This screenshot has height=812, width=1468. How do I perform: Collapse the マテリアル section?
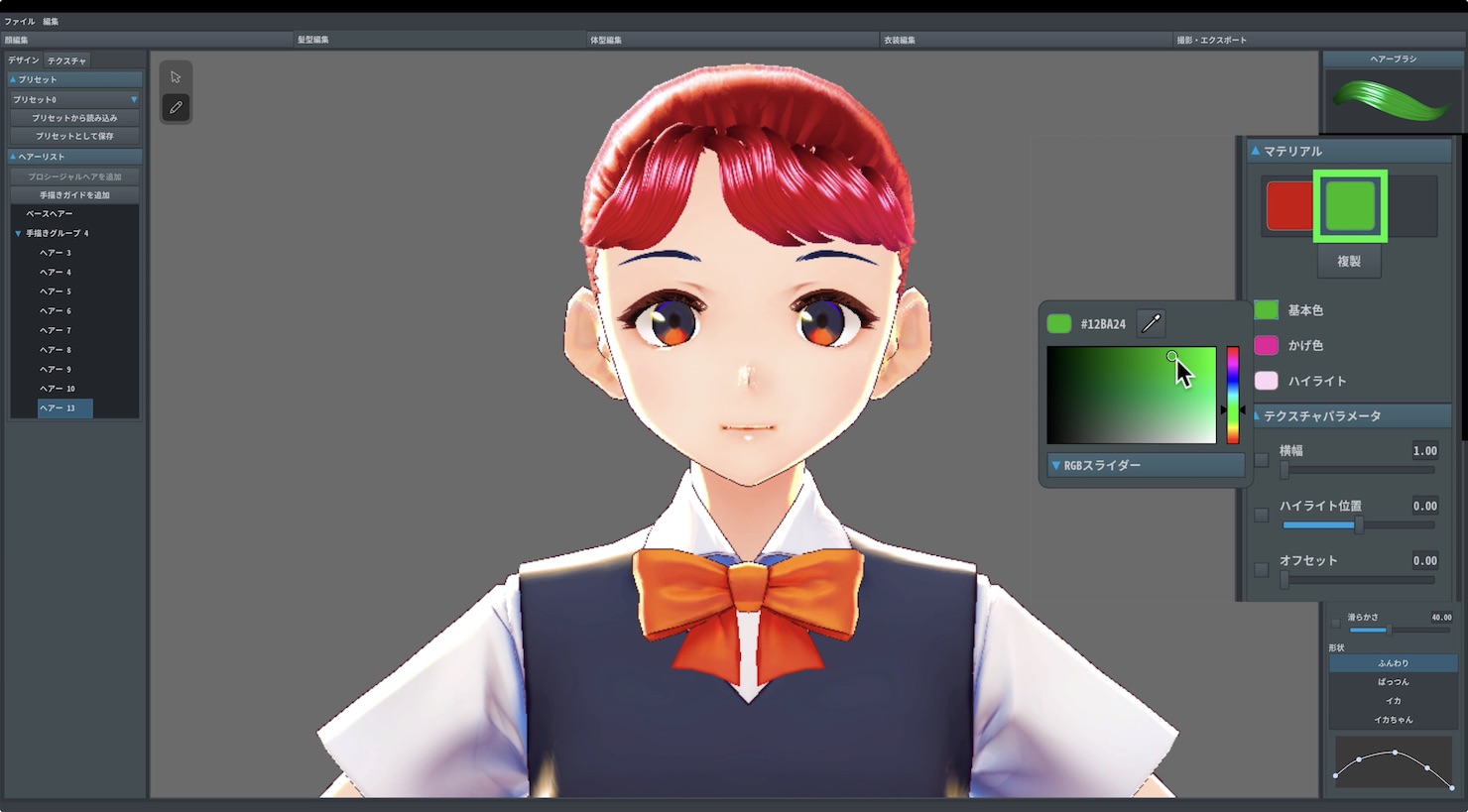click(x=1349, y=151)
